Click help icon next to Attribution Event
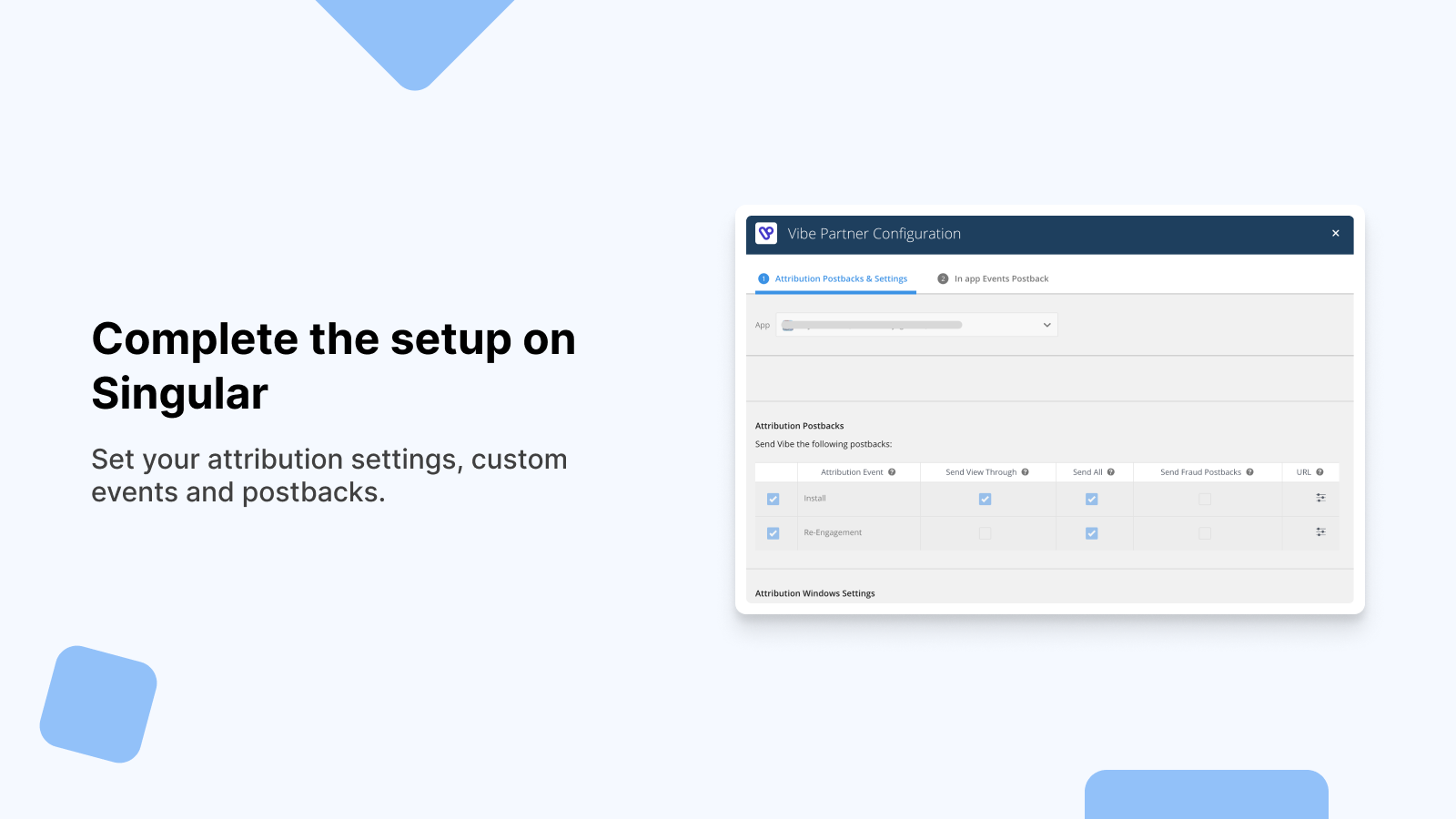This screenshot has width=1456, height=819. tap(892, 472)
